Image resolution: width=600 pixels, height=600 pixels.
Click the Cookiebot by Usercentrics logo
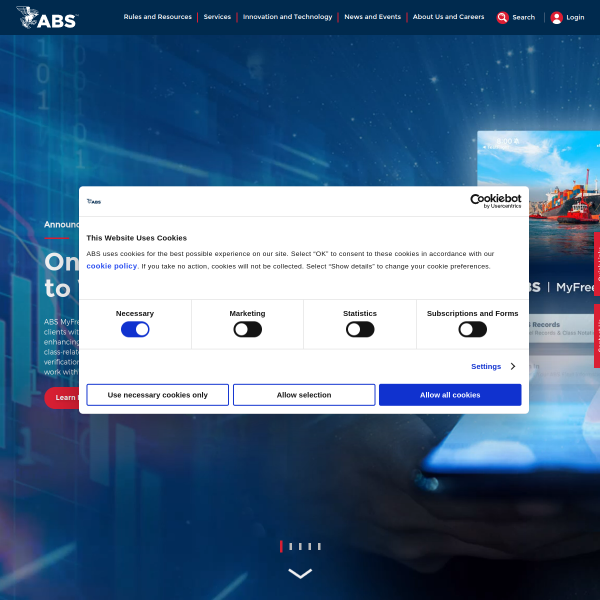[496, 201]
